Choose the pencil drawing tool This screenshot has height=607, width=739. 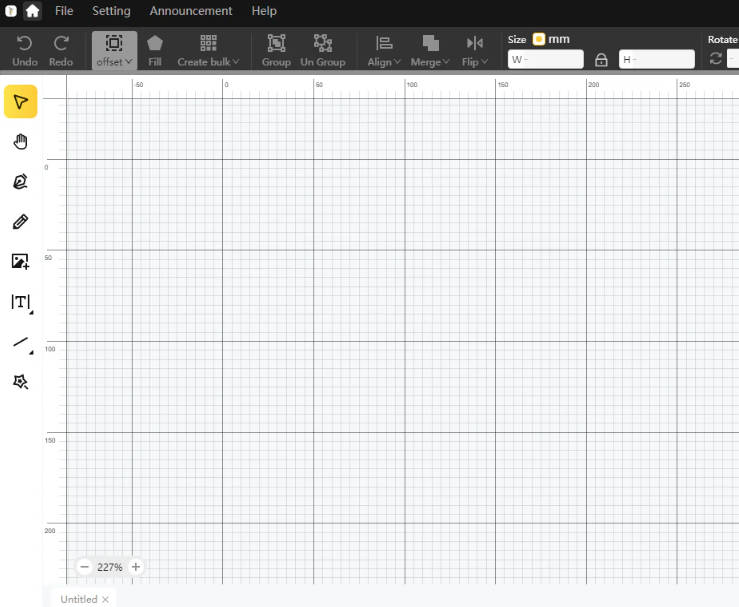(x=20, y=222)
